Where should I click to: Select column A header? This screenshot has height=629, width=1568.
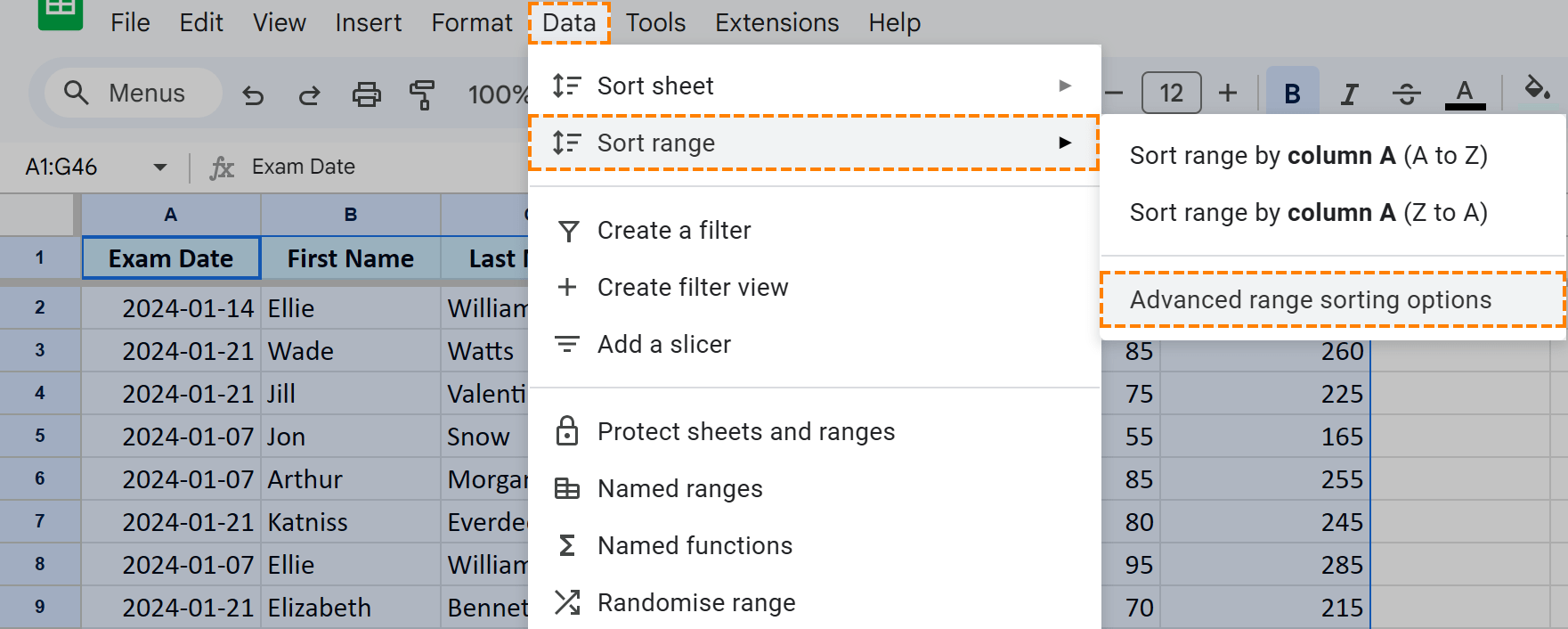(171, 215)
